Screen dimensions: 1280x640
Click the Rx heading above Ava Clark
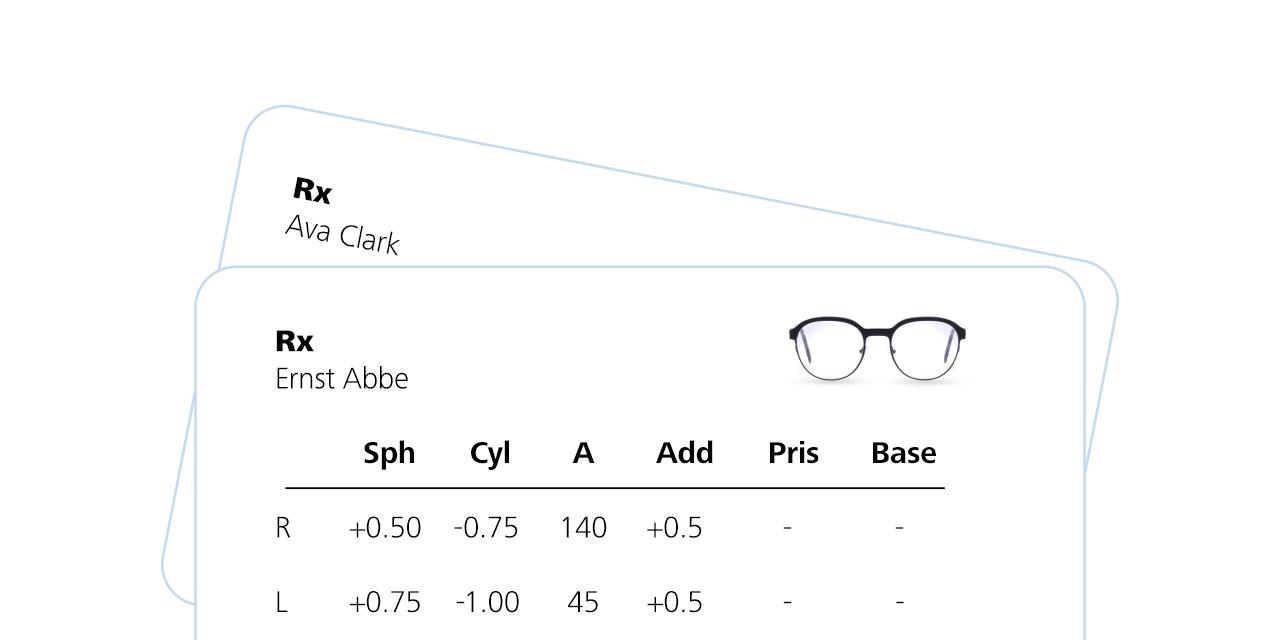tap(312, 190)
